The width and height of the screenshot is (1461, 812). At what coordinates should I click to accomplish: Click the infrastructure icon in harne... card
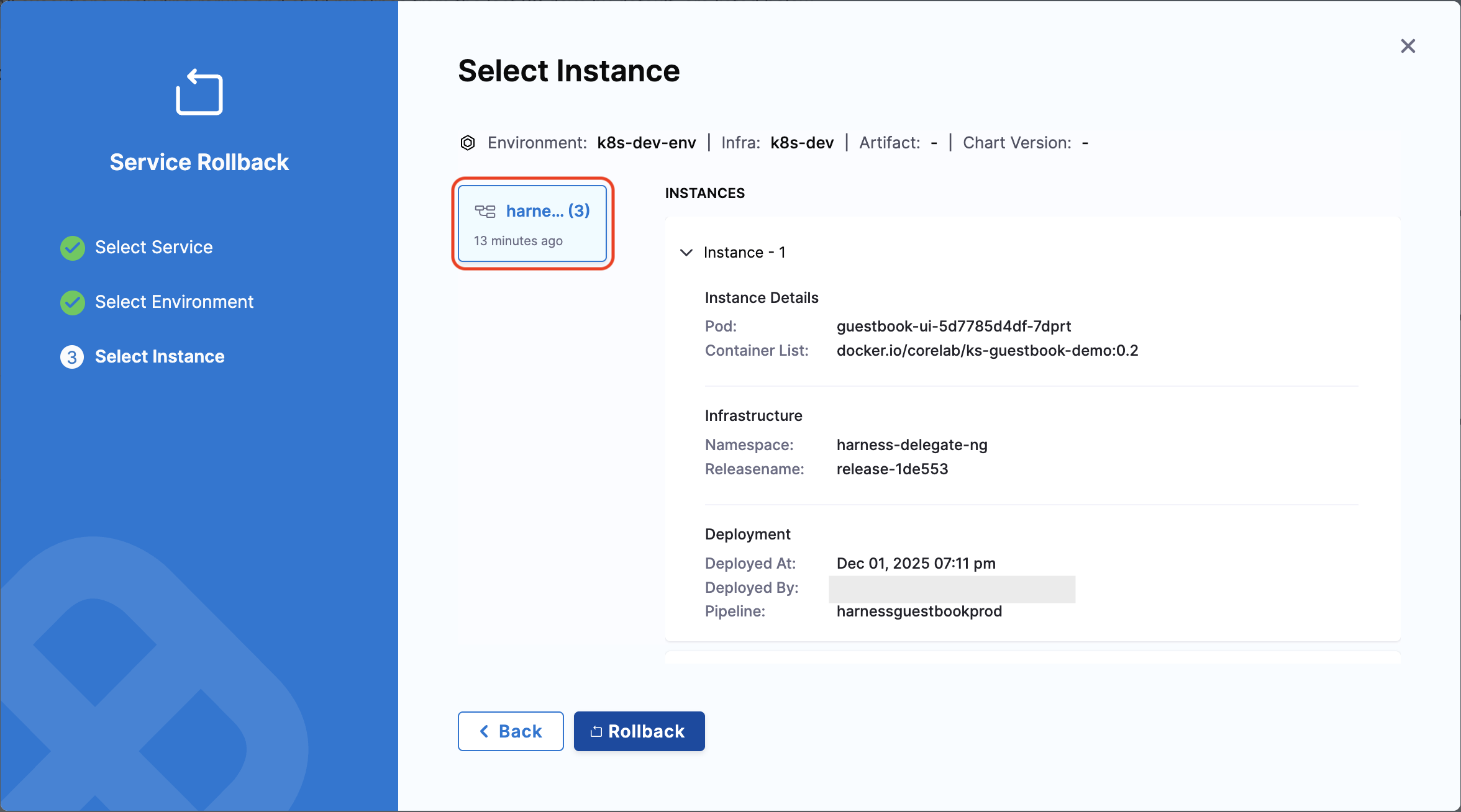pyautogui.click(x=485, y=211)
